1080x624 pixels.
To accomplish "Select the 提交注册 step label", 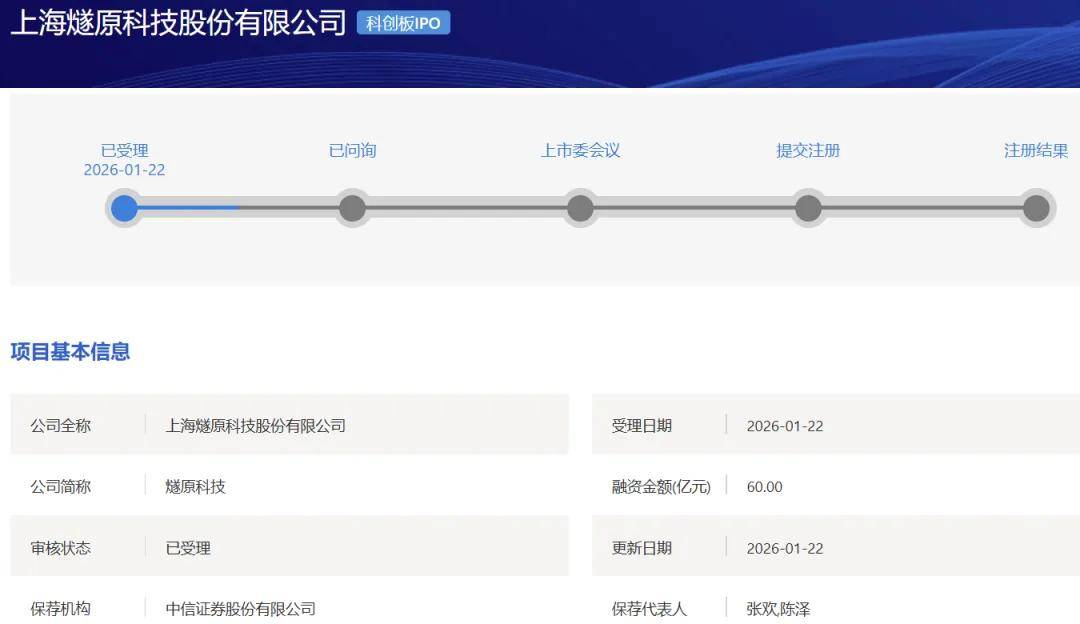I will point(808,151).
